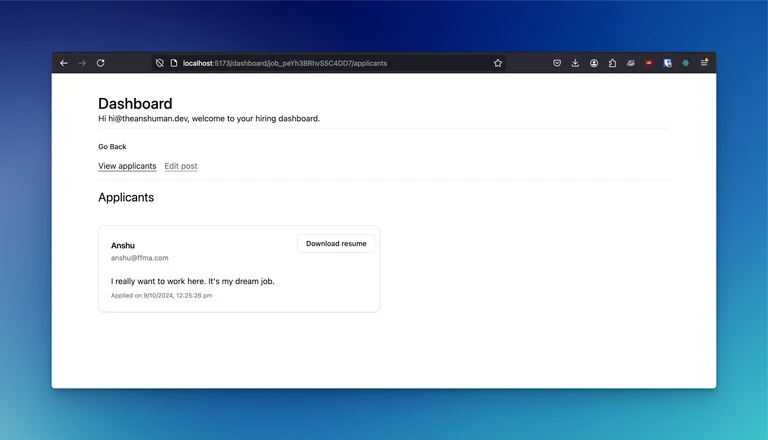This screenshot has height=440, width=768.
Task: Open the browser downloads panel
Action: tap(575, 63)
